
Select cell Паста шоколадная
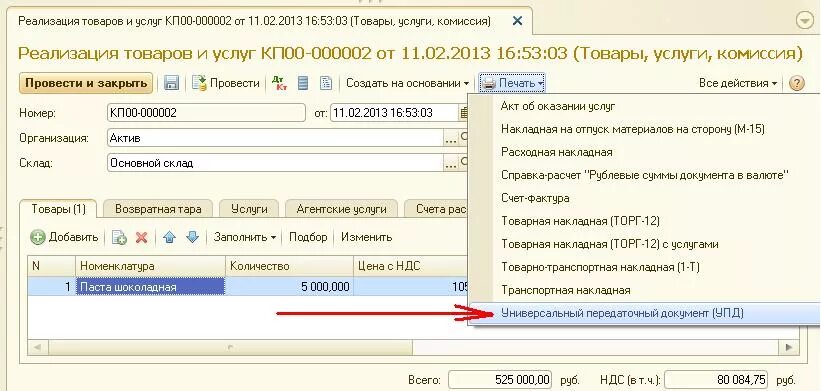click(150, 287)
